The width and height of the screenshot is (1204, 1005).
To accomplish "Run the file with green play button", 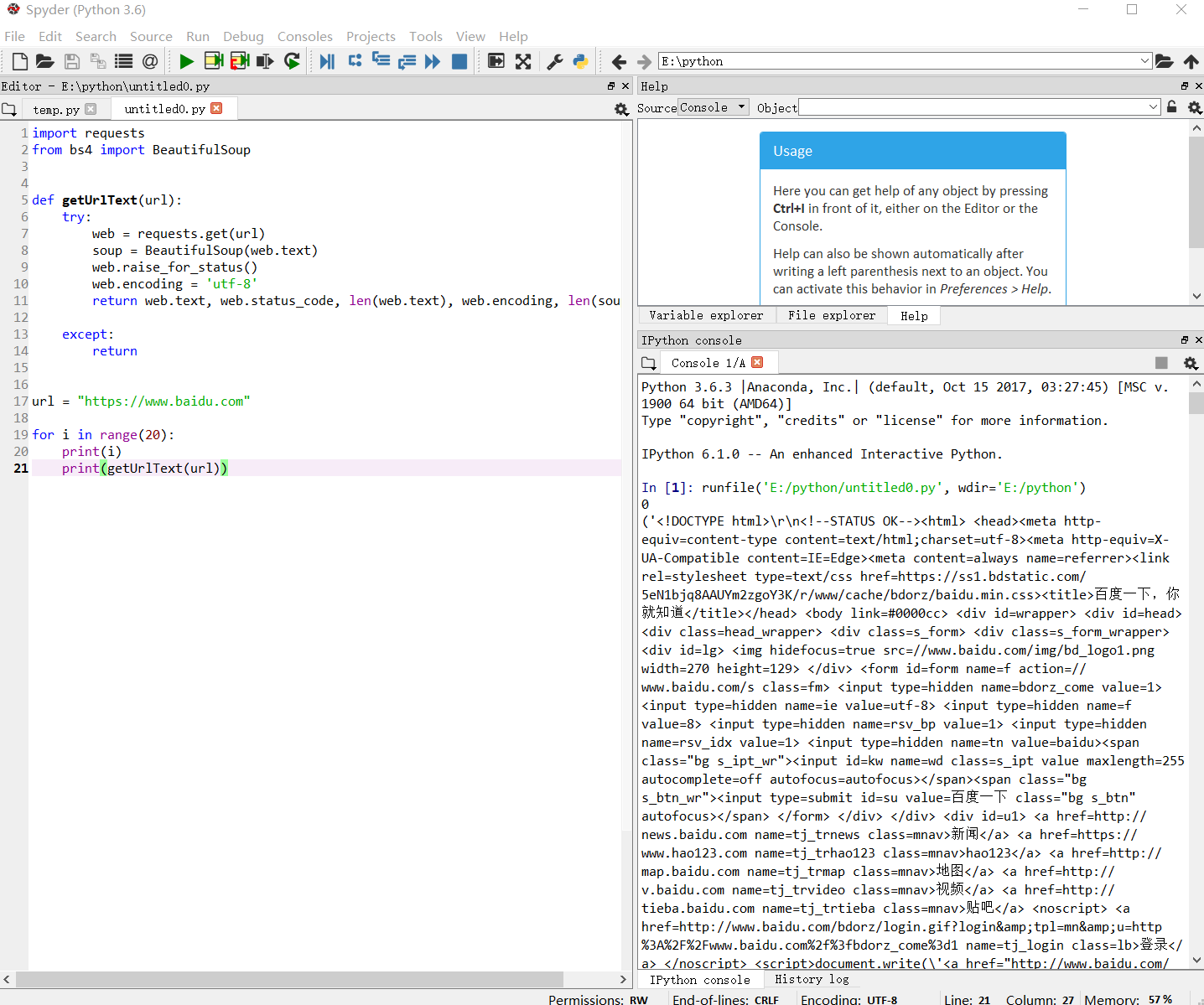I will tap(186, 61).
